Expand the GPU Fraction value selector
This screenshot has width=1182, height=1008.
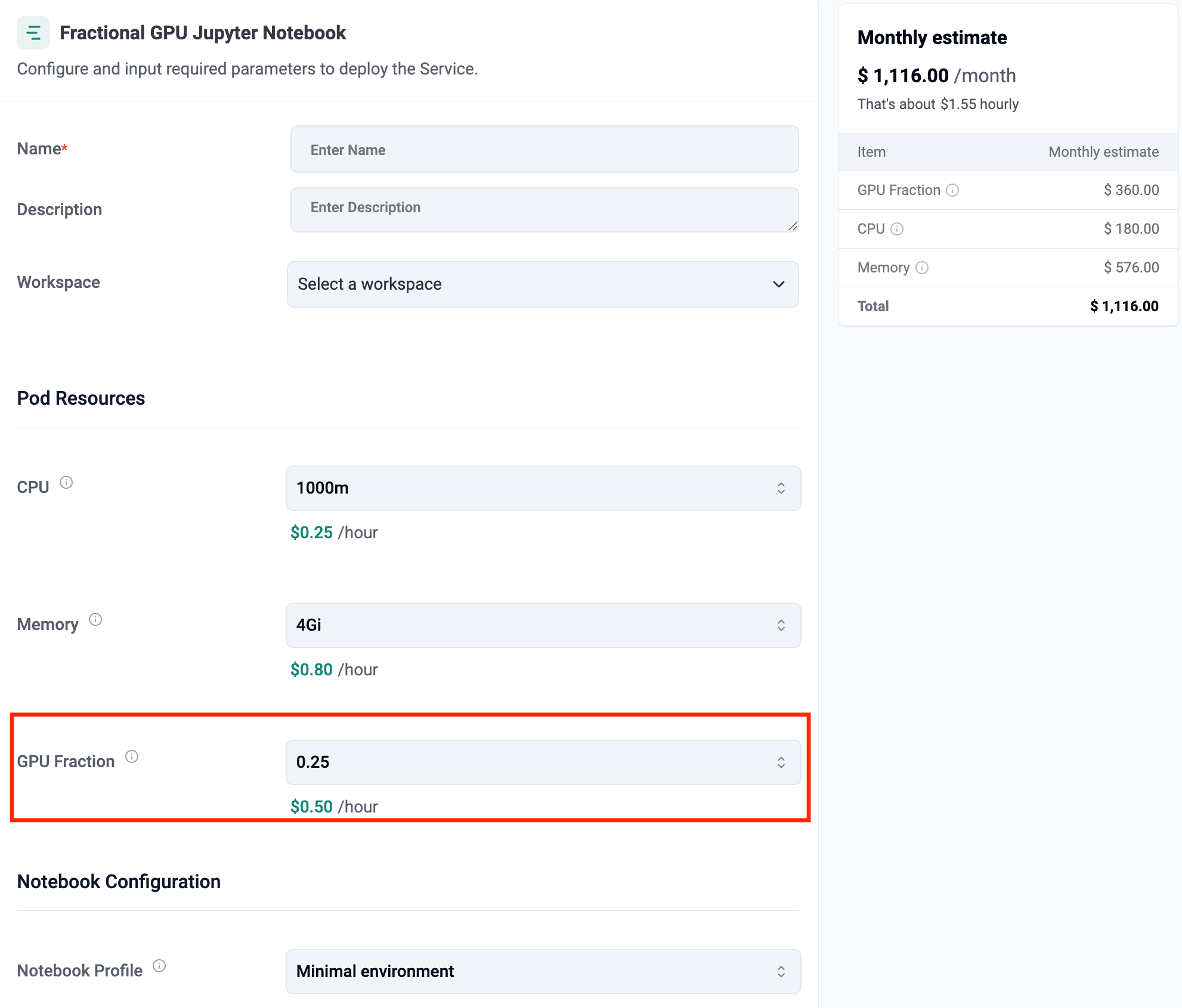click(543, 762)
